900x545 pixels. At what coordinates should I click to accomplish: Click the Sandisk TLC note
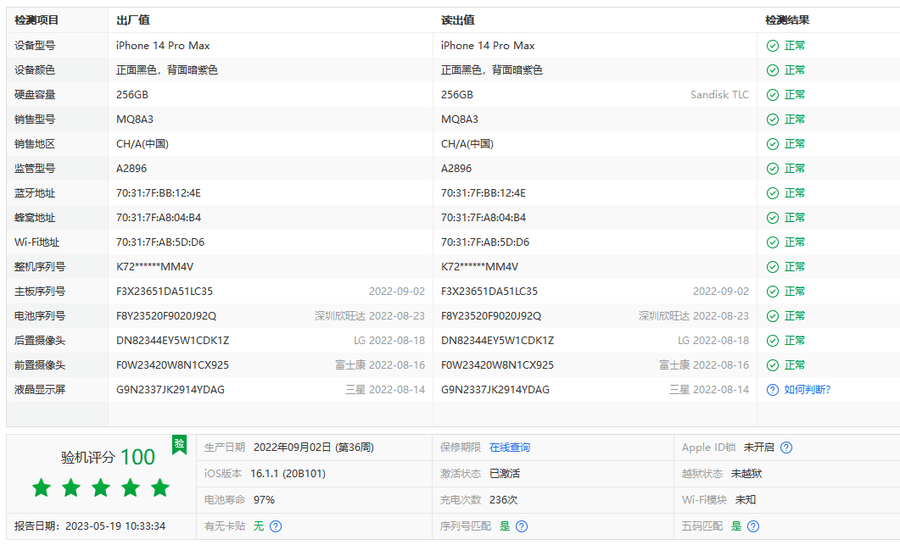coord(719,95)
